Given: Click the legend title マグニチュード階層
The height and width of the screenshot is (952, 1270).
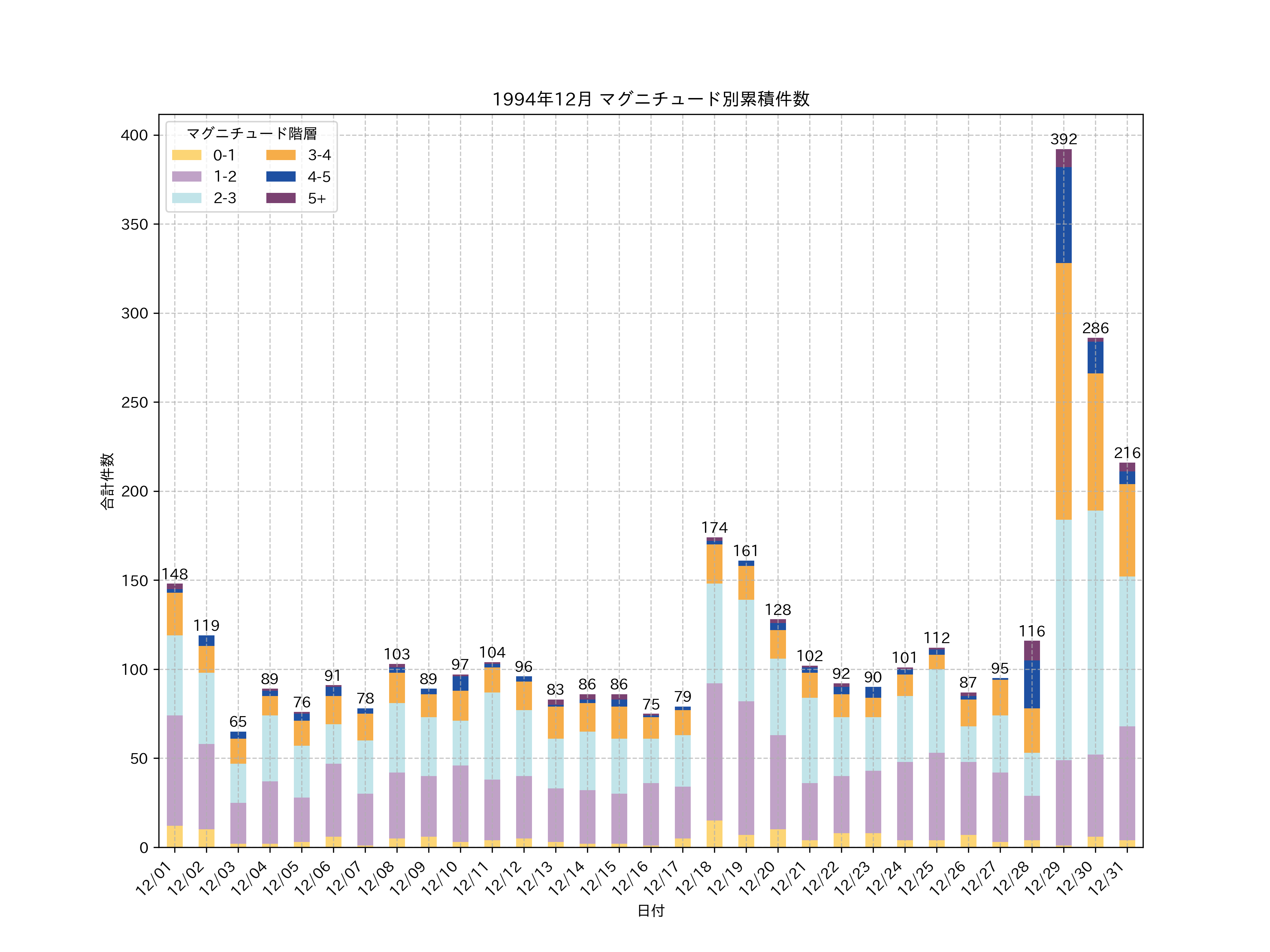Looking at the screenshot, I should pyautogui.click(x=252, y=134).
